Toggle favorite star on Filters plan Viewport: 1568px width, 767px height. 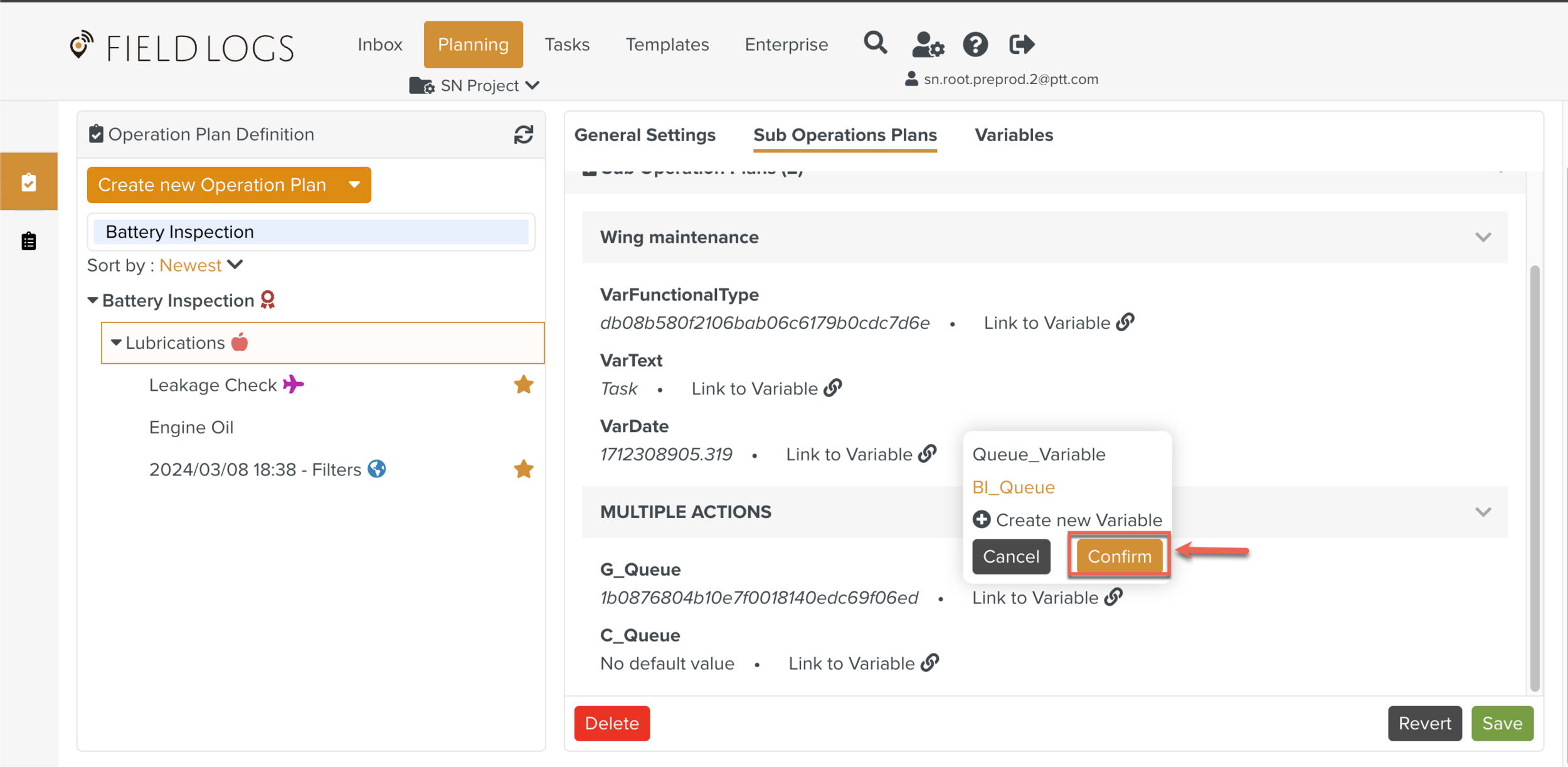click(x=524, y=469)
